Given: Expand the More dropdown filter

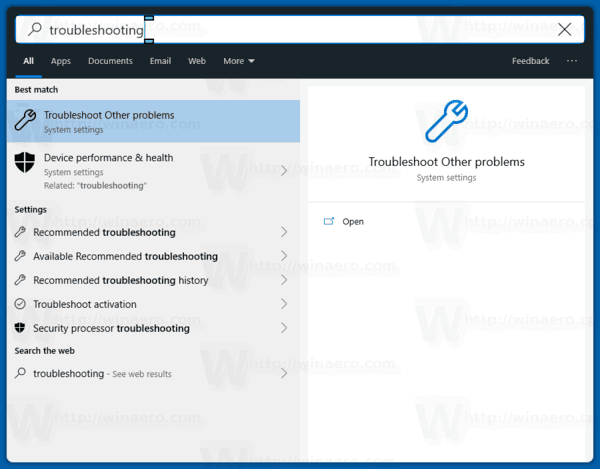Looking at the screenshot, I should (239, 61).
